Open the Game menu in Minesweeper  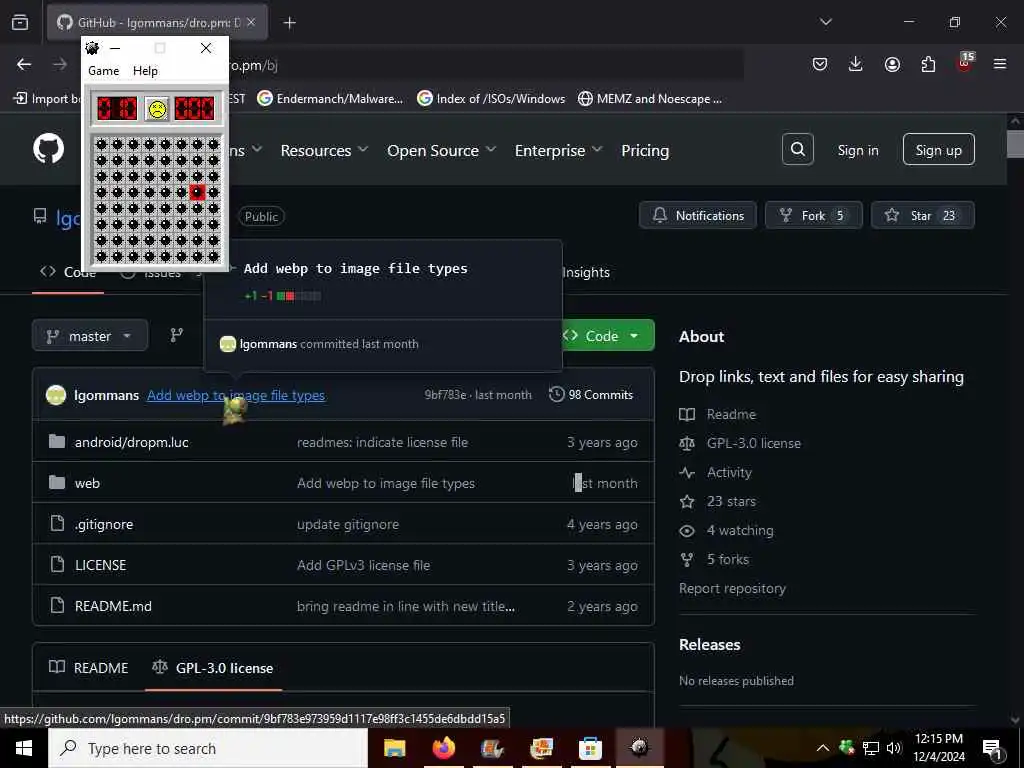click(x=104, y=71)
